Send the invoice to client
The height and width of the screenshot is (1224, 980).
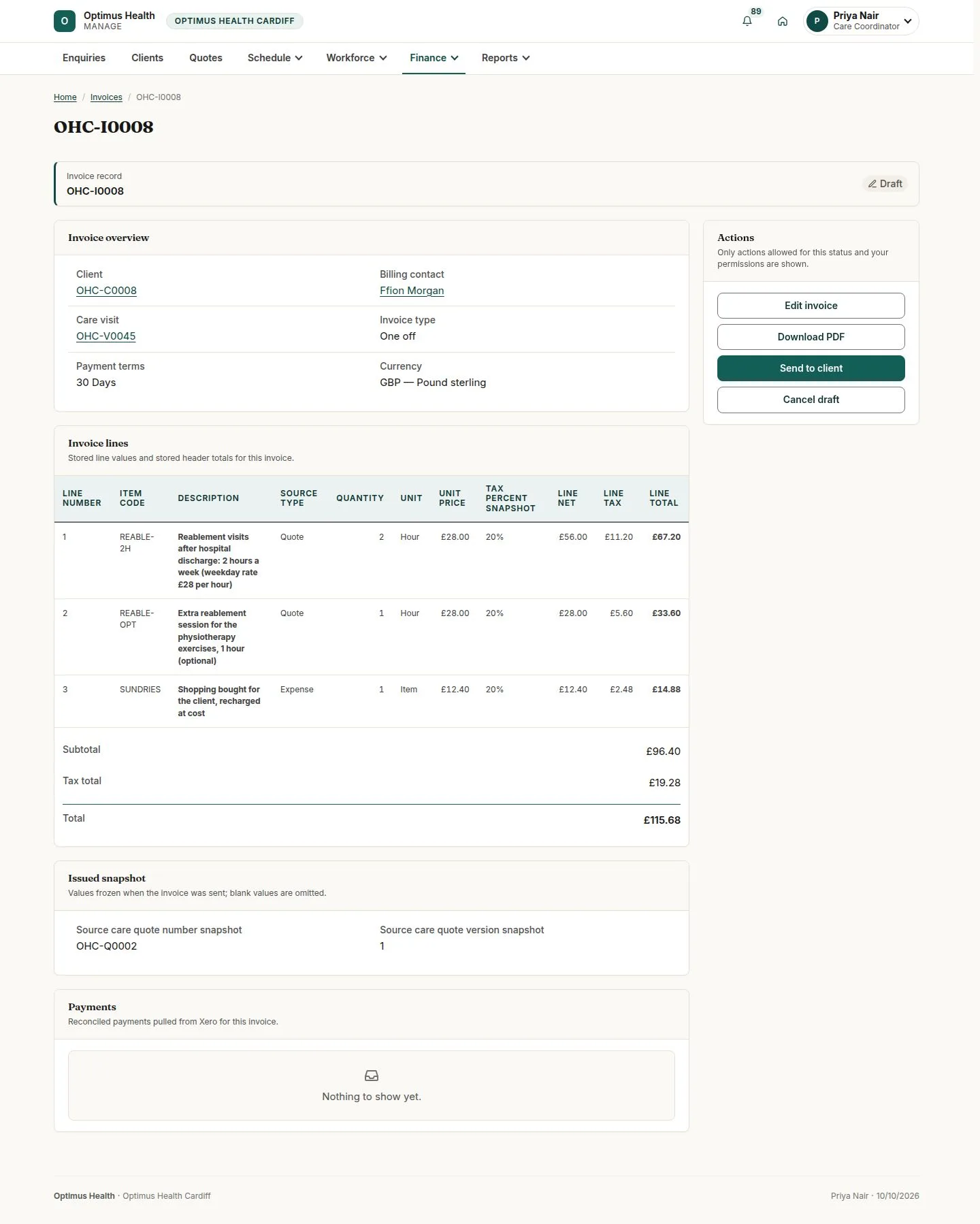click(x=811, y=368)
